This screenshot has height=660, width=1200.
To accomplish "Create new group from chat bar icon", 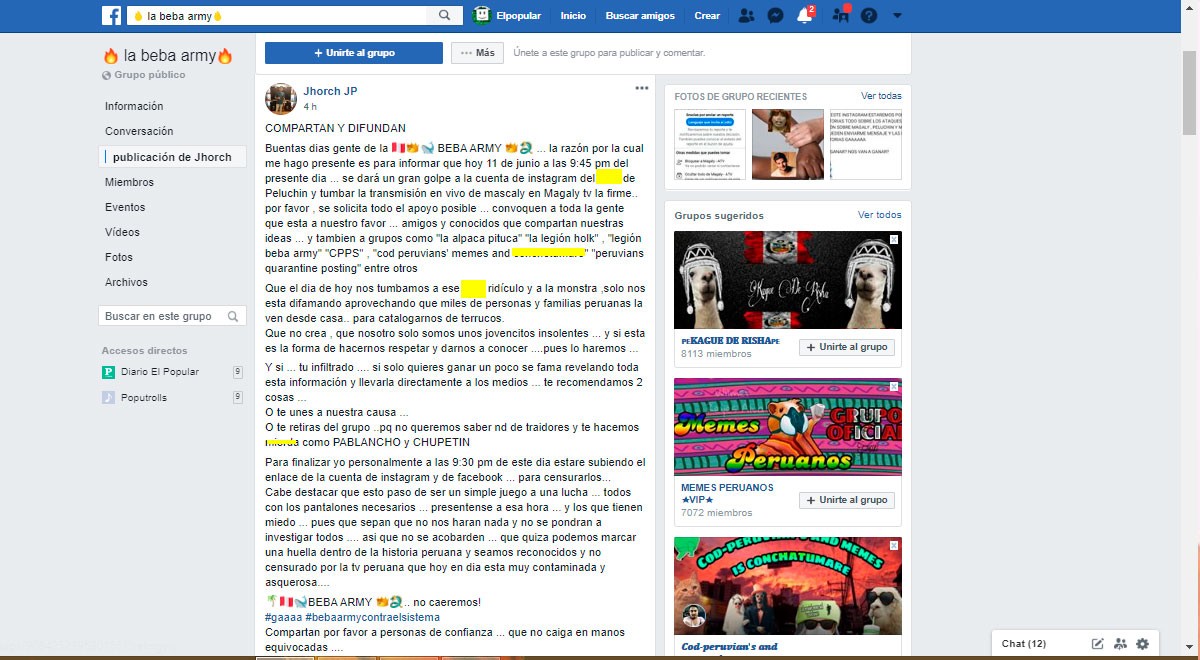I will [x=1120, y=644].
